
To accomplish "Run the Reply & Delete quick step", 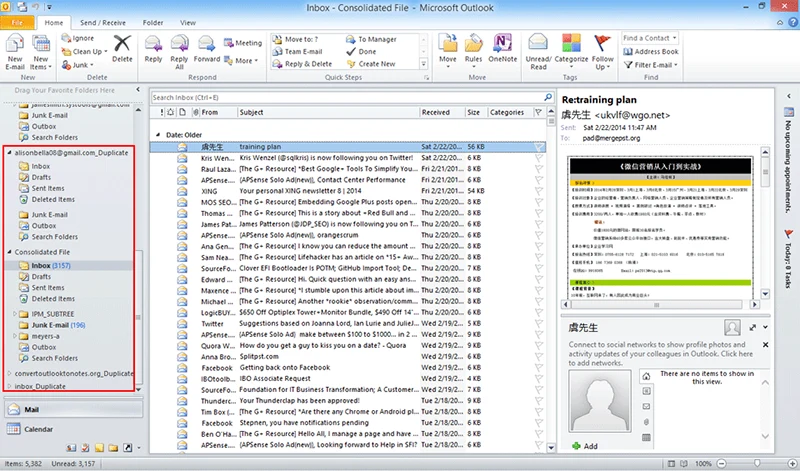I will pos(303,64).
